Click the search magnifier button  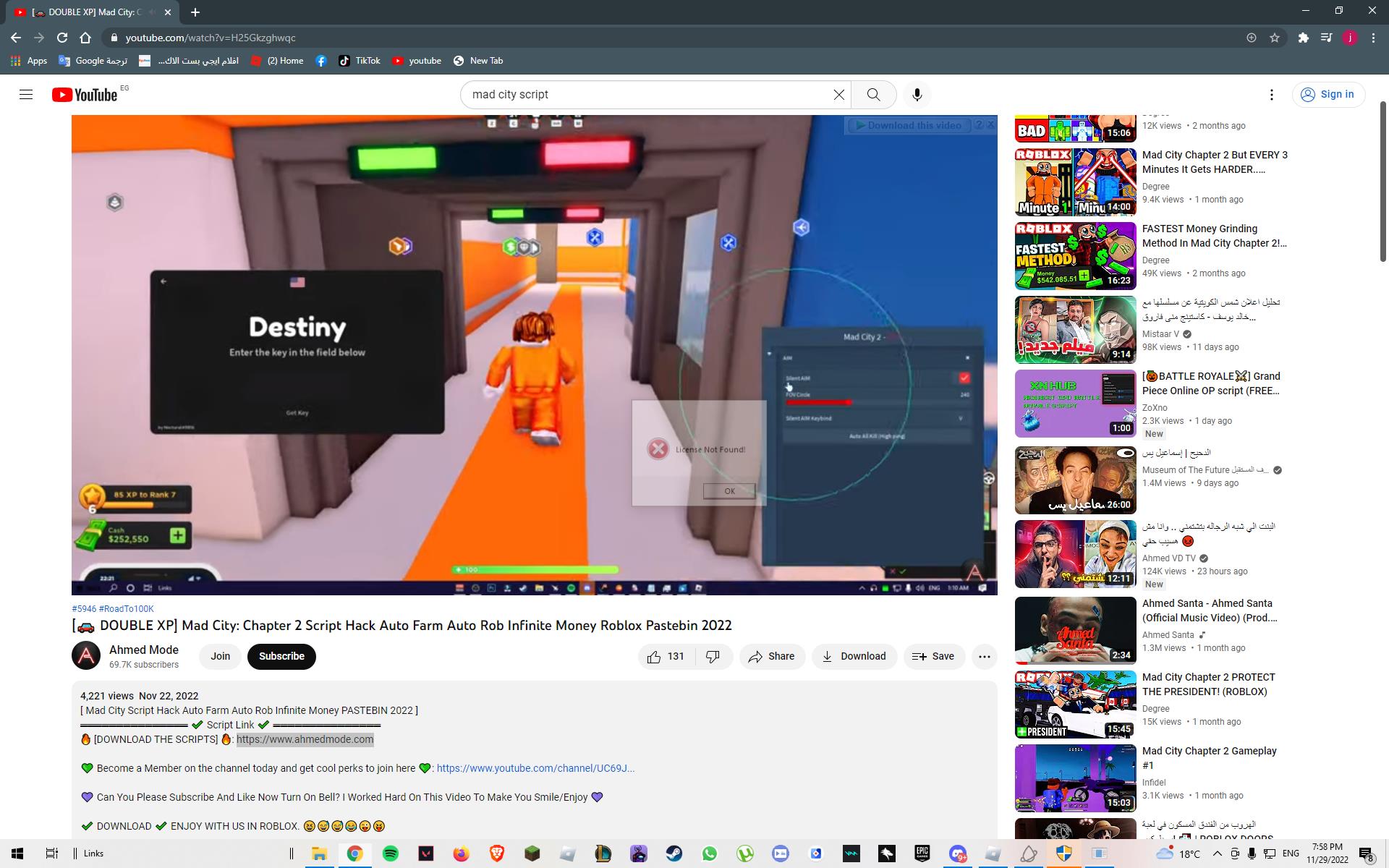[873, 95]
